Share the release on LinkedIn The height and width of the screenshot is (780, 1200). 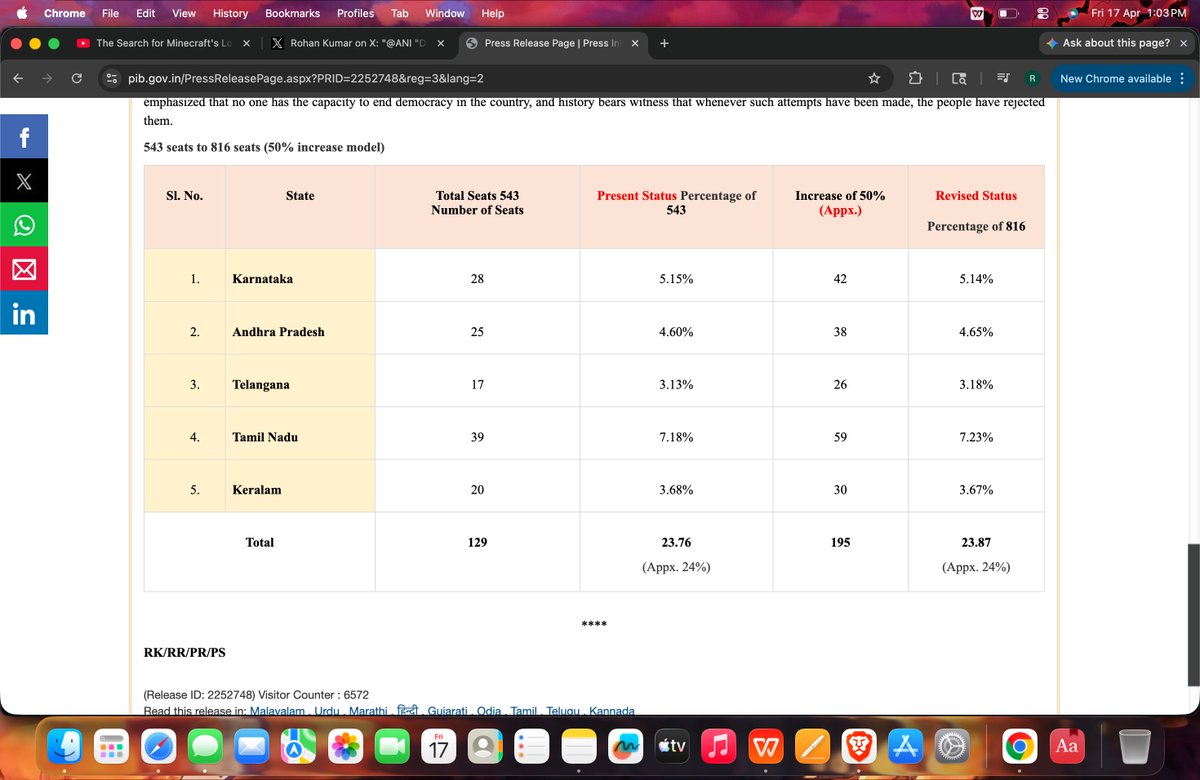tap(24, 313)
